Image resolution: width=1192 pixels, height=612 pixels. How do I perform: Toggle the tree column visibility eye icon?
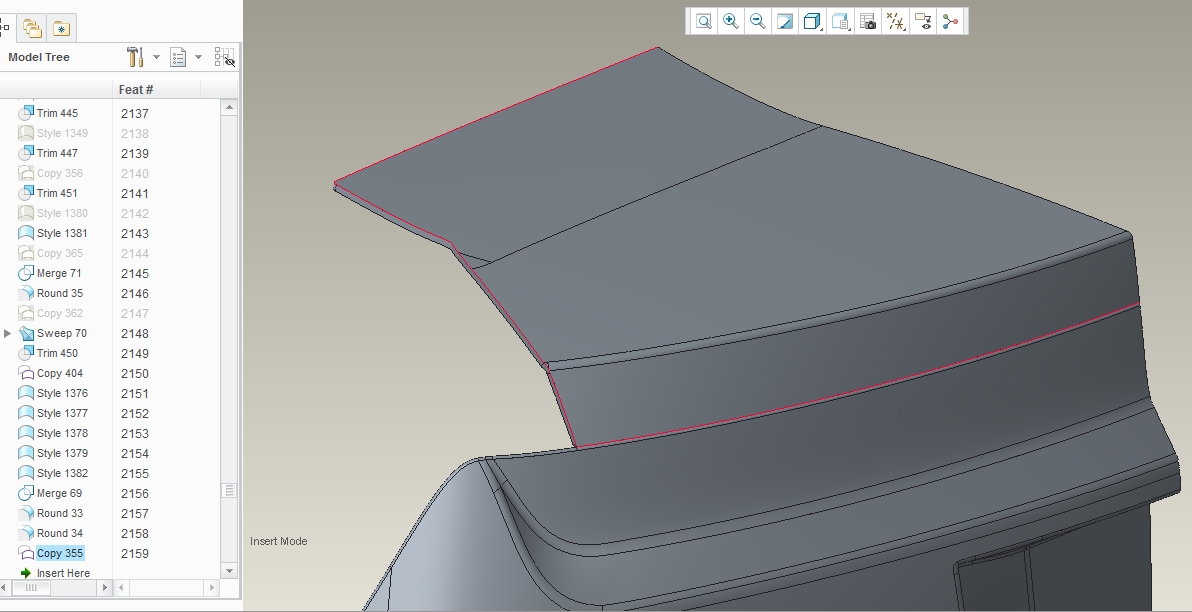(225, 57)
